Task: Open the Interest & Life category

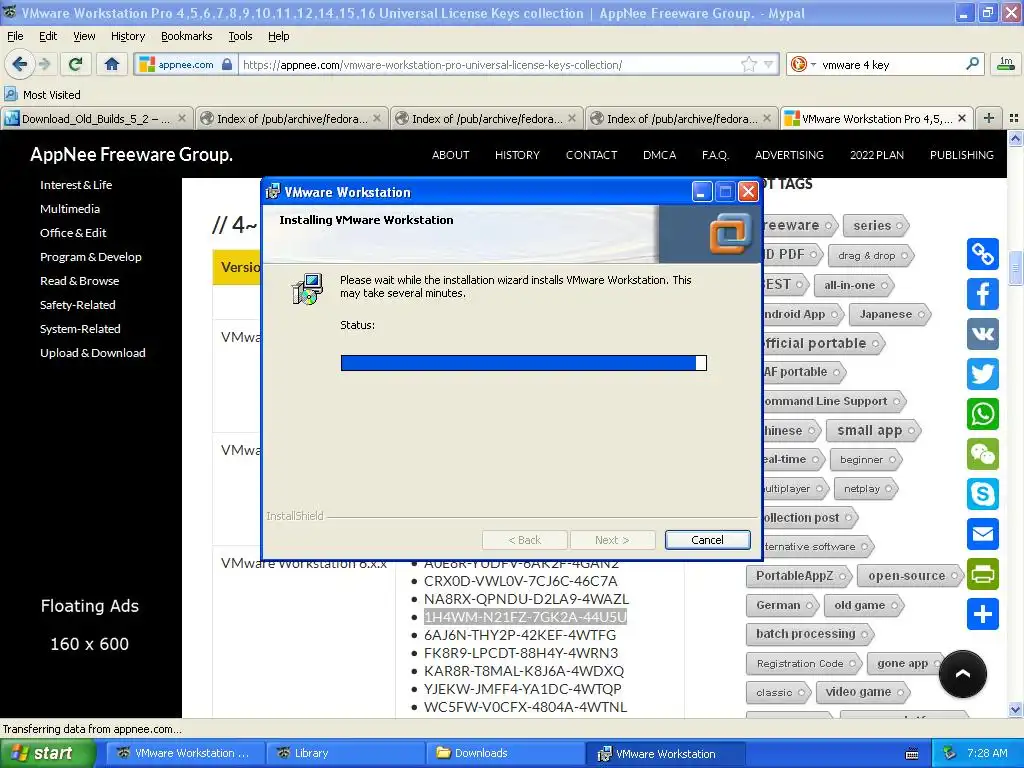Action: coord(76,185)
